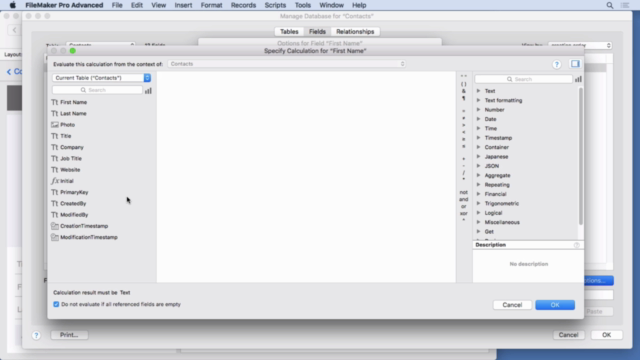Click in the fields search box
Viewport: 640px width, 360px height.
click(97, 90)
